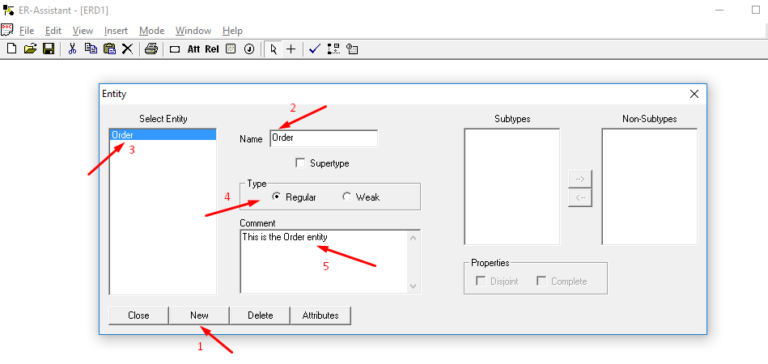Copy using the toolbar copy icon
The width and height of the screenshot is (768, 364).
coord(91,49)
